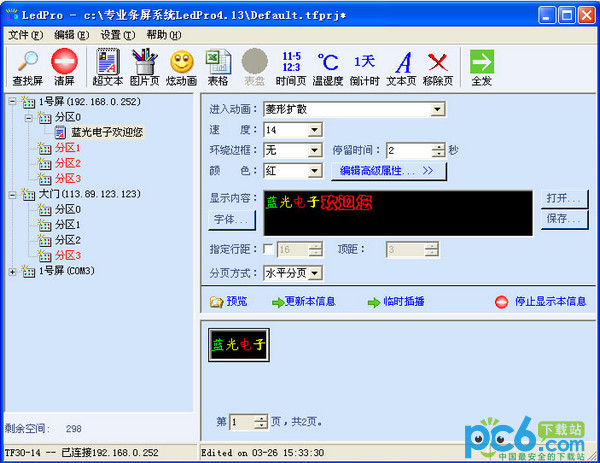The image size is (600, 463).
Task: Click the 保存 save button
Action: click(564, 219)
